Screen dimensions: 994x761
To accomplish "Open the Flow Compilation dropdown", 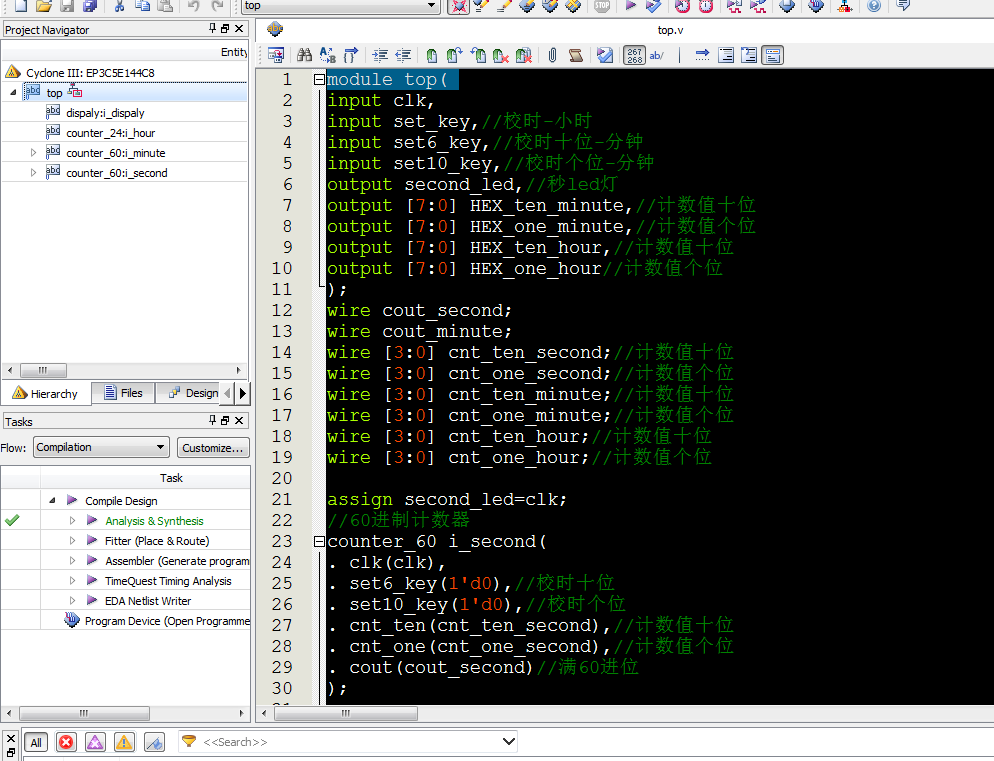I will (101, 447).
